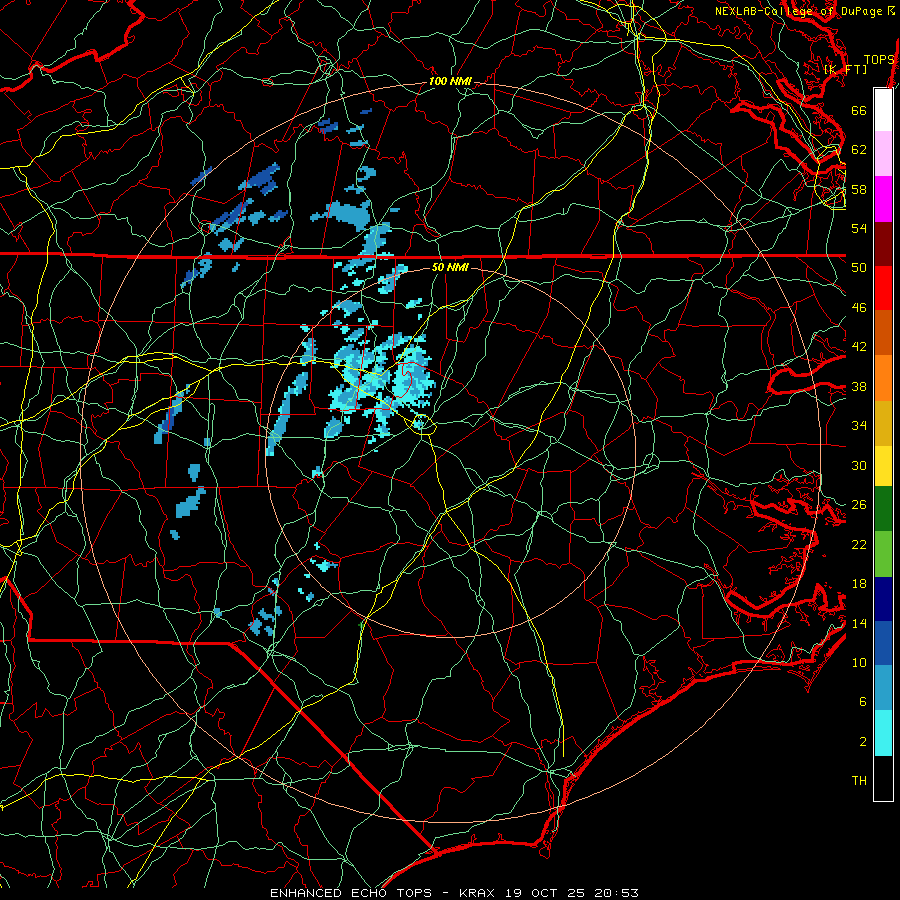Click the 100 NMI range ring label
Screen dimensions: 900x900
(450, 82)
